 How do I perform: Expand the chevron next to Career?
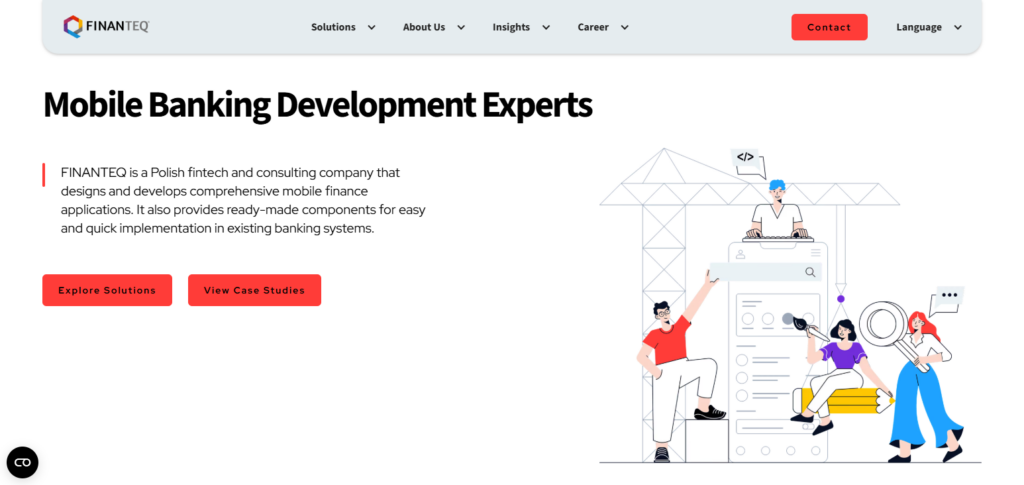click(x=624, y=27)
